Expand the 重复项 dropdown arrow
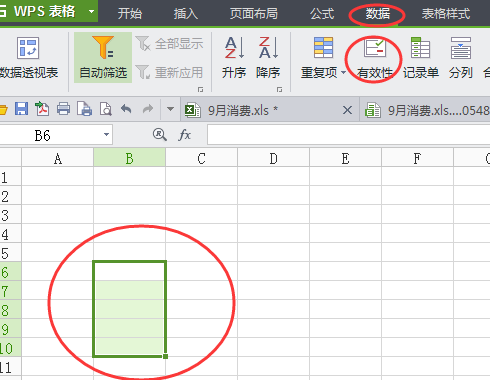Viewport: 490px width, 380px height. tap(343, 72)
